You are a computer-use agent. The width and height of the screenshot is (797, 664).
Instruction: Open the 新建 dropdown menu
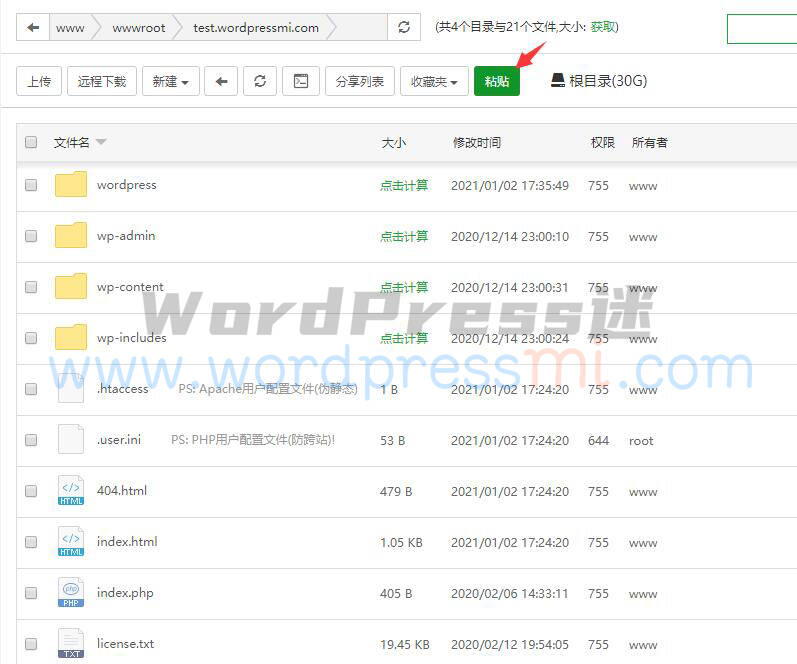pos(171,81)
